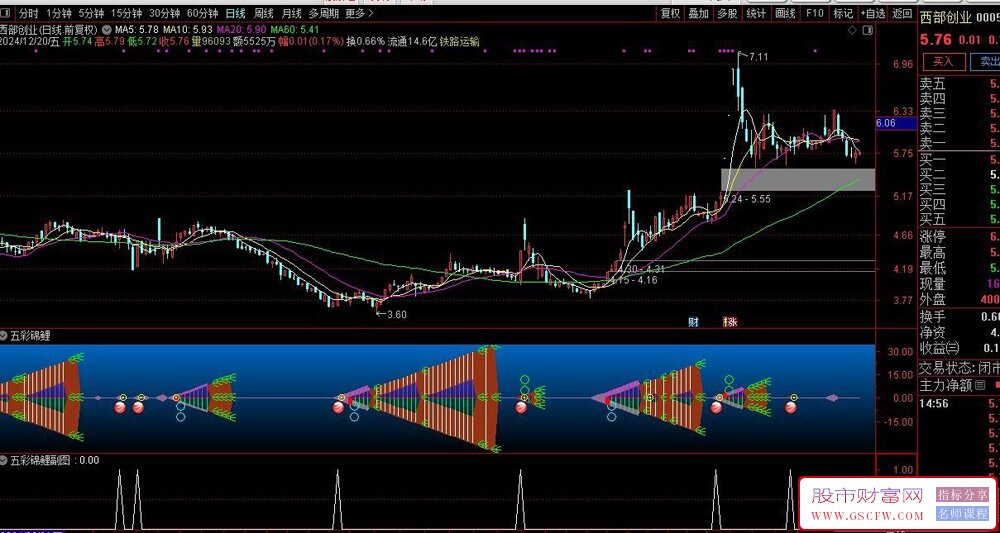The width and height of the screenshot is (1000, 533).
Task: Click the 4.30 - 4.31 gap label
Action: 641,269
